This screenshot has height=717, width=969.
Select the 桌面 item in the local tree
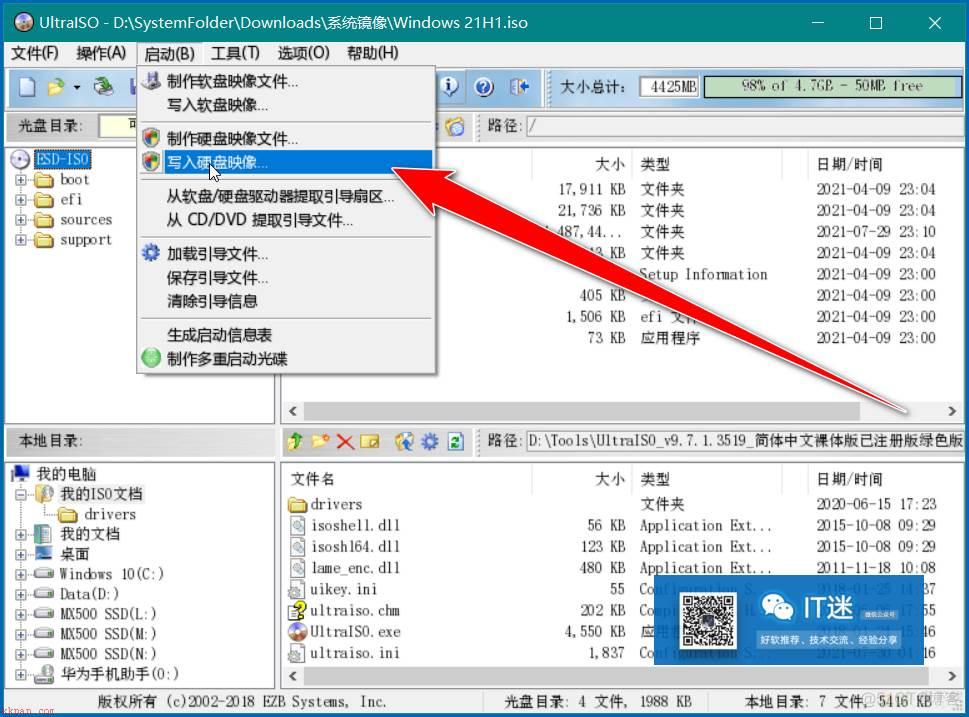(74, 554)
